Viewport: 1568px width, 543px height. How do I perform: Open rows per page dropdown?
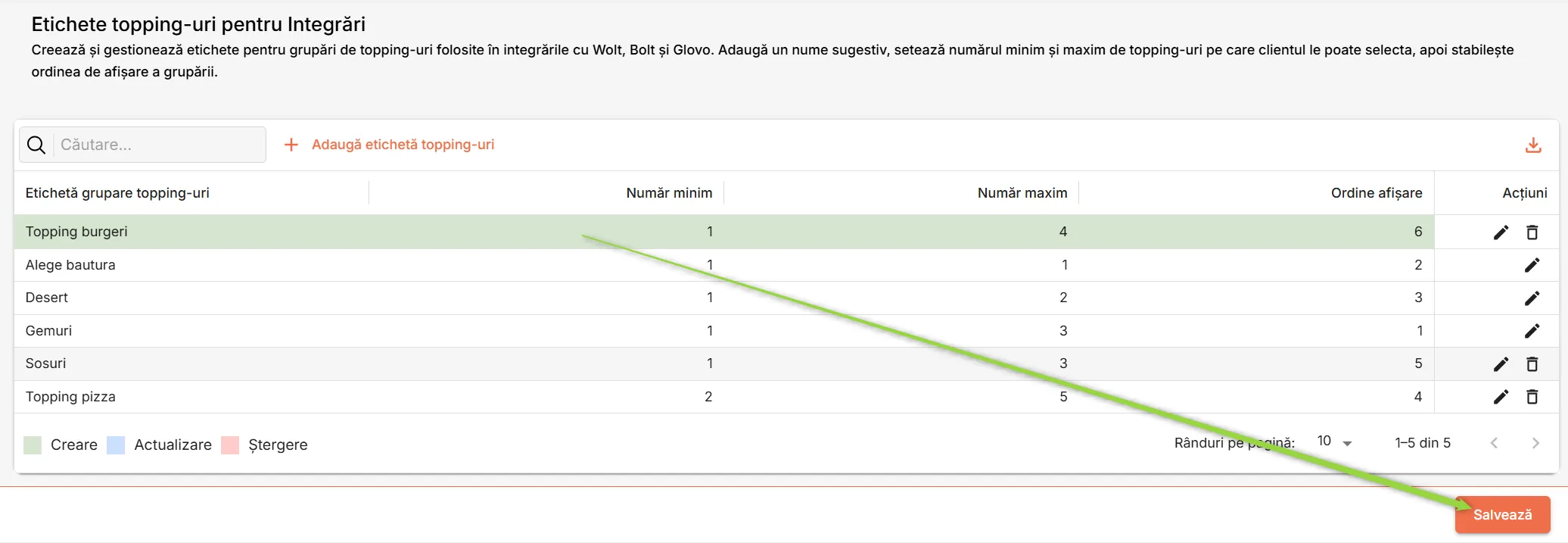point(1335,442)
